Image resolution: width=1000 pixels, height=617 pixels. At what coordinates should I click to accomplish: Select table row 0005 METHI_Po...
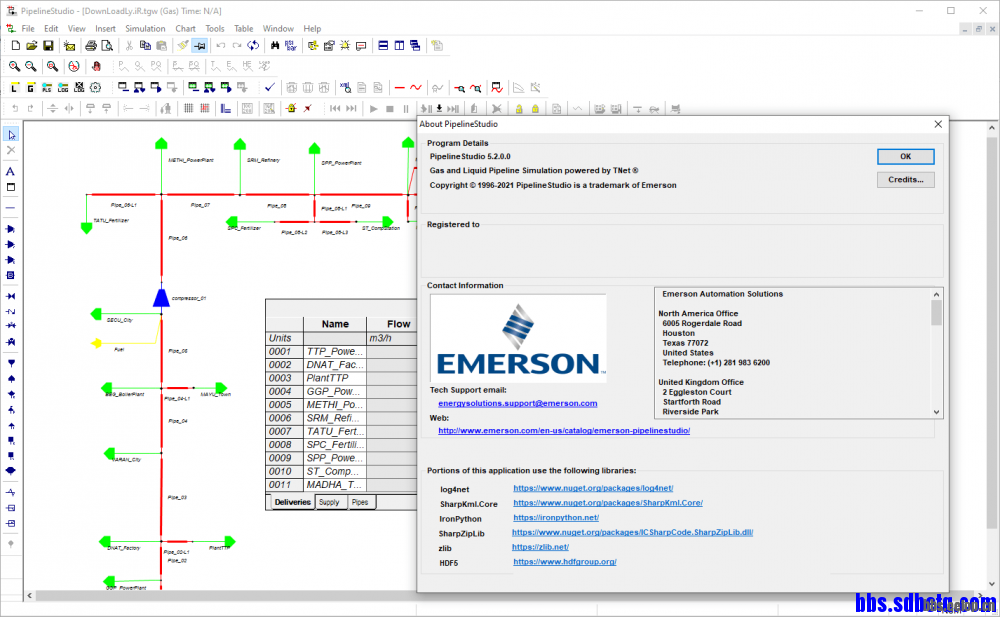pos(341,405)
